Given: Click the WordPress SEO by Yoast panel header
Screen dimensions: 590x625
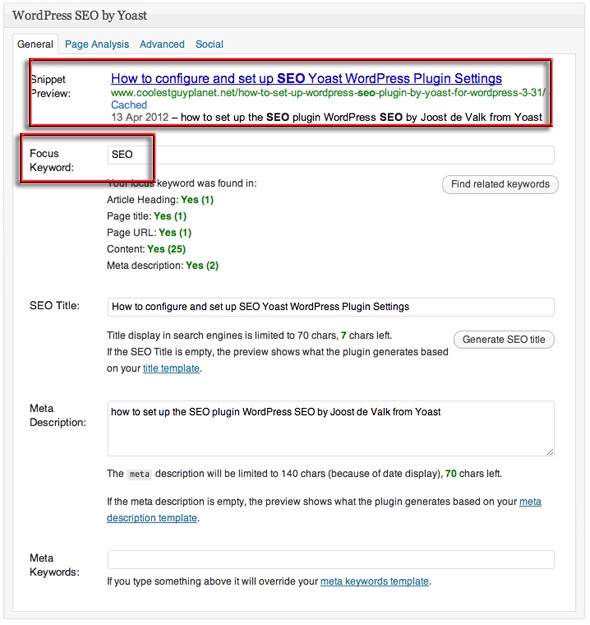Looking at the screenshot, I should (x=294, y=15).
